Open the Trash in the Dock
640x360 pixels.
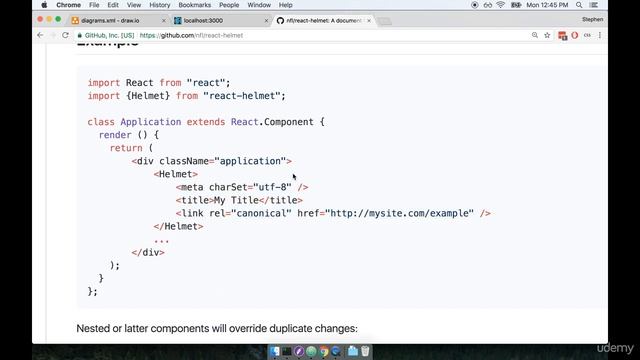(x=365, y=351)
